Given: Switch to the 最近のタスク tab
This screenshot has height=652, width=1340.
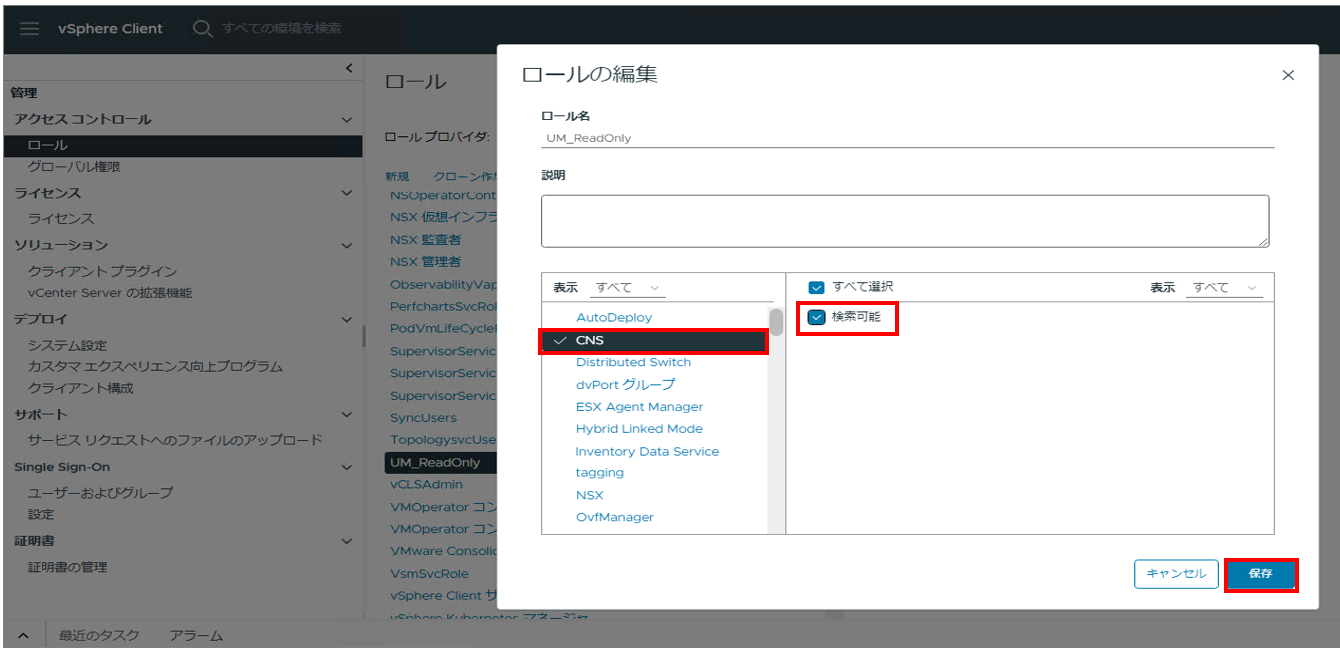Looking at the screenshot, I should 99,635.
